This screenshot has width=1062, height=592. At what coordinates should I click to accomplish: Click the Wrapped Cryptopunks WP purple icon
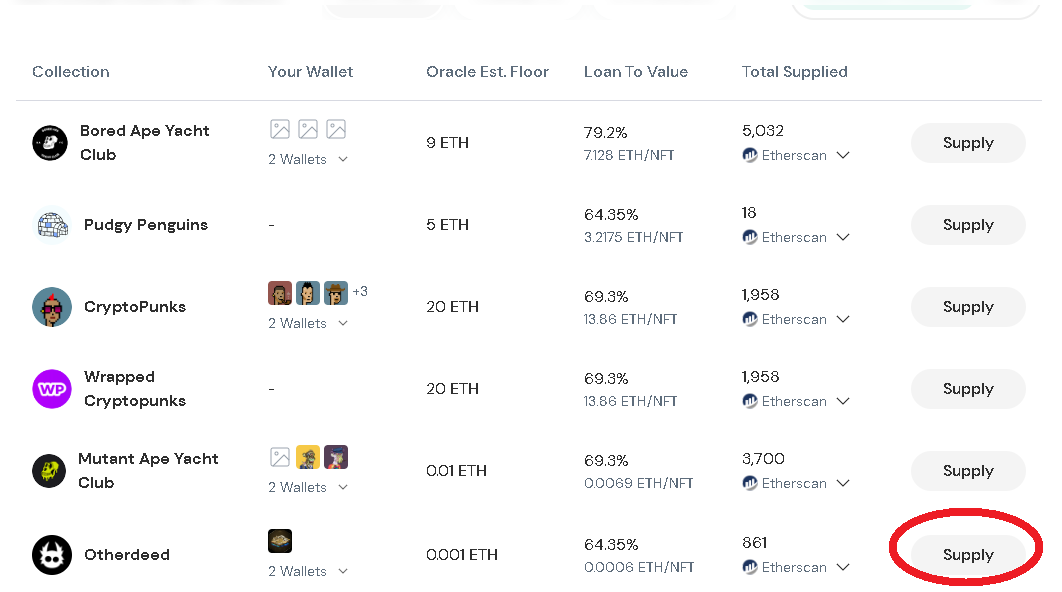tap(51, 389)
